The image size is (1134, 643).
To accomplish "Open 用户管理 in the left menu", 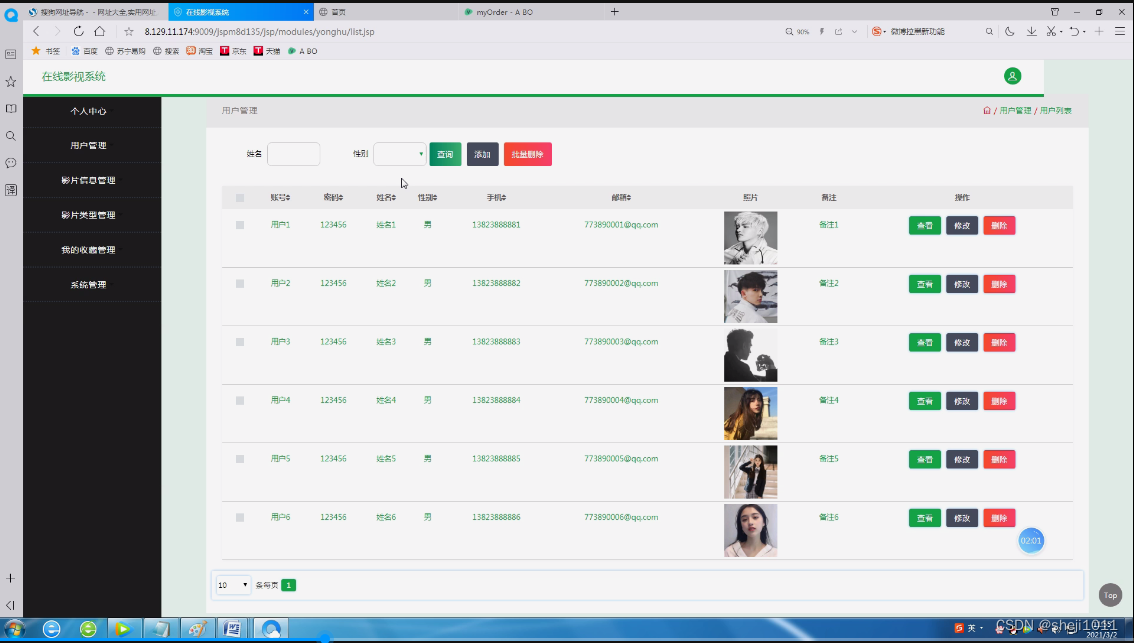I will tap(88, 145).
